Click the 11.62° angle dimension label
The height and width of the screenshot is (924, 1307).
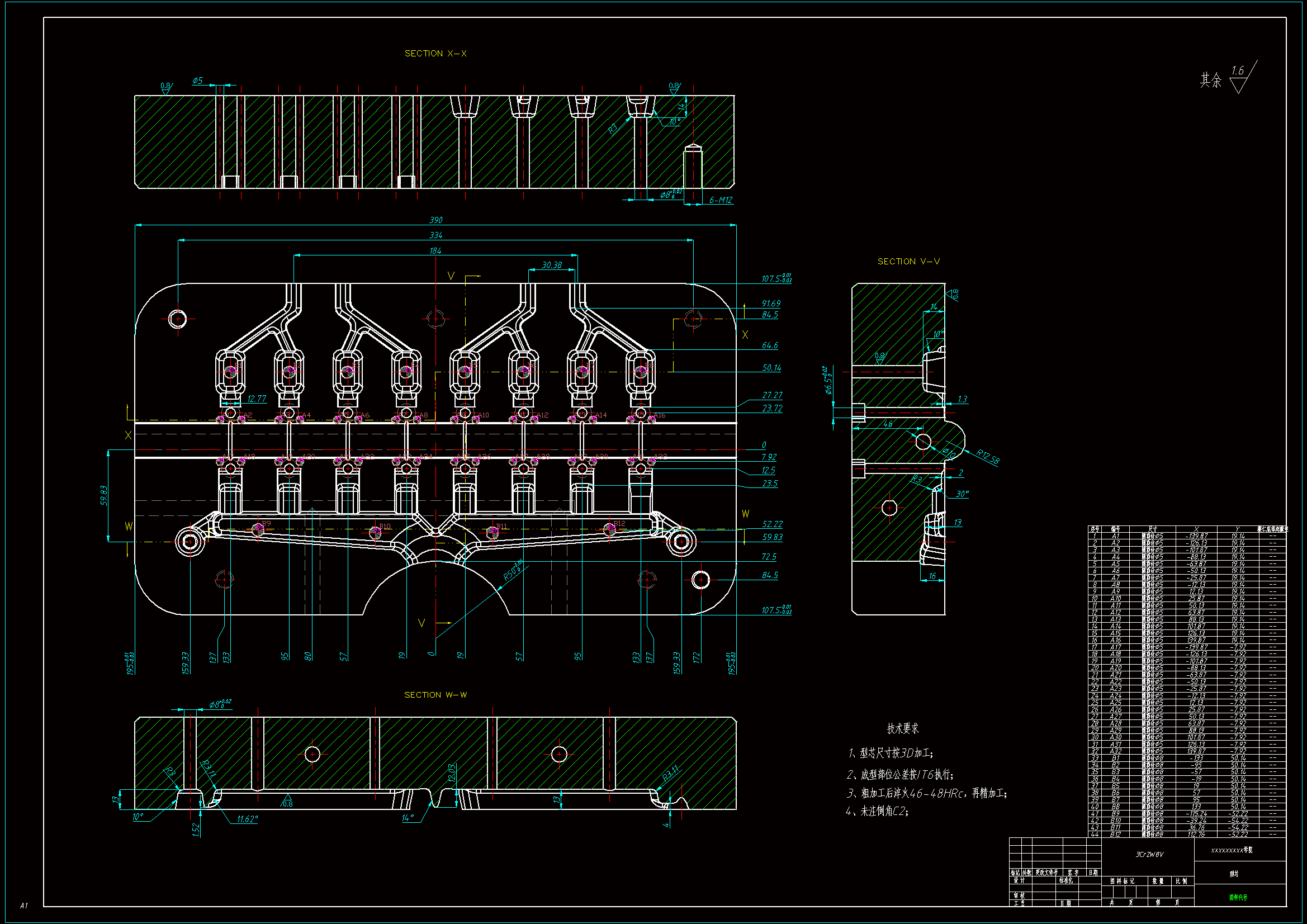(248, 819)
